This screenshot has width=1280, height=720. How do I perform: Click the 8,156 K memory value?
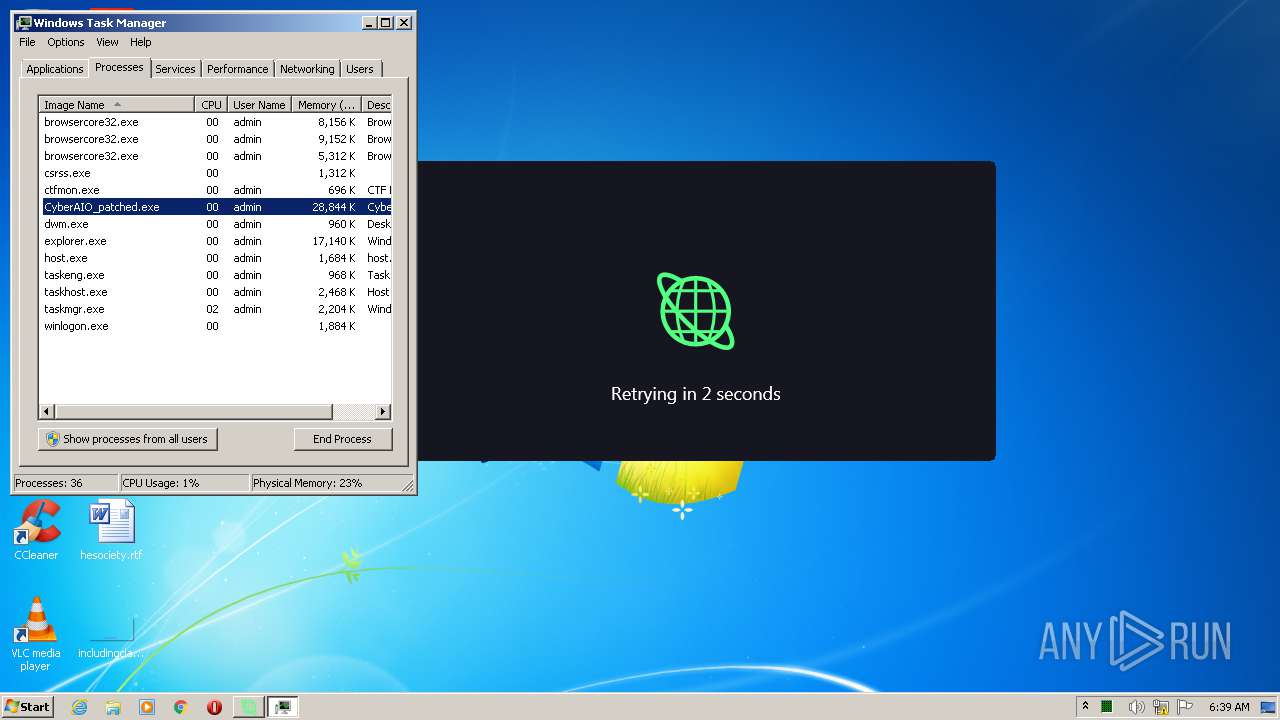click(337, 122)
